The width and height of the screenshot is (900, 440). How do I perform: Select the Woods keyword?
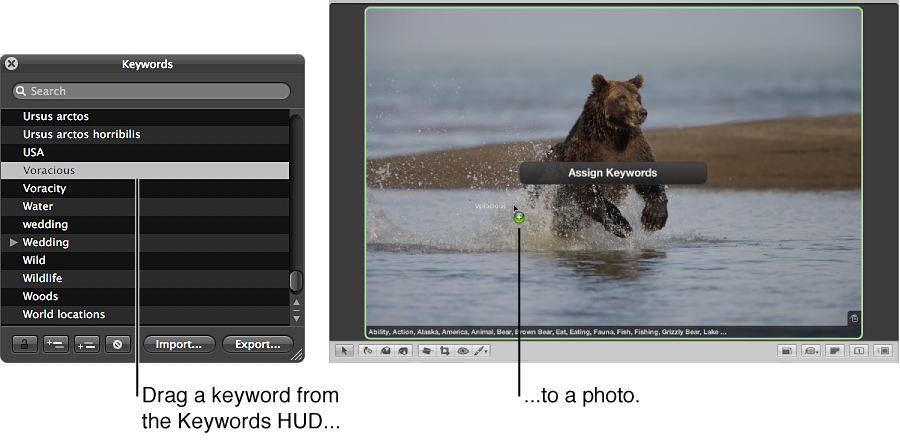click(x=145, y=297)
